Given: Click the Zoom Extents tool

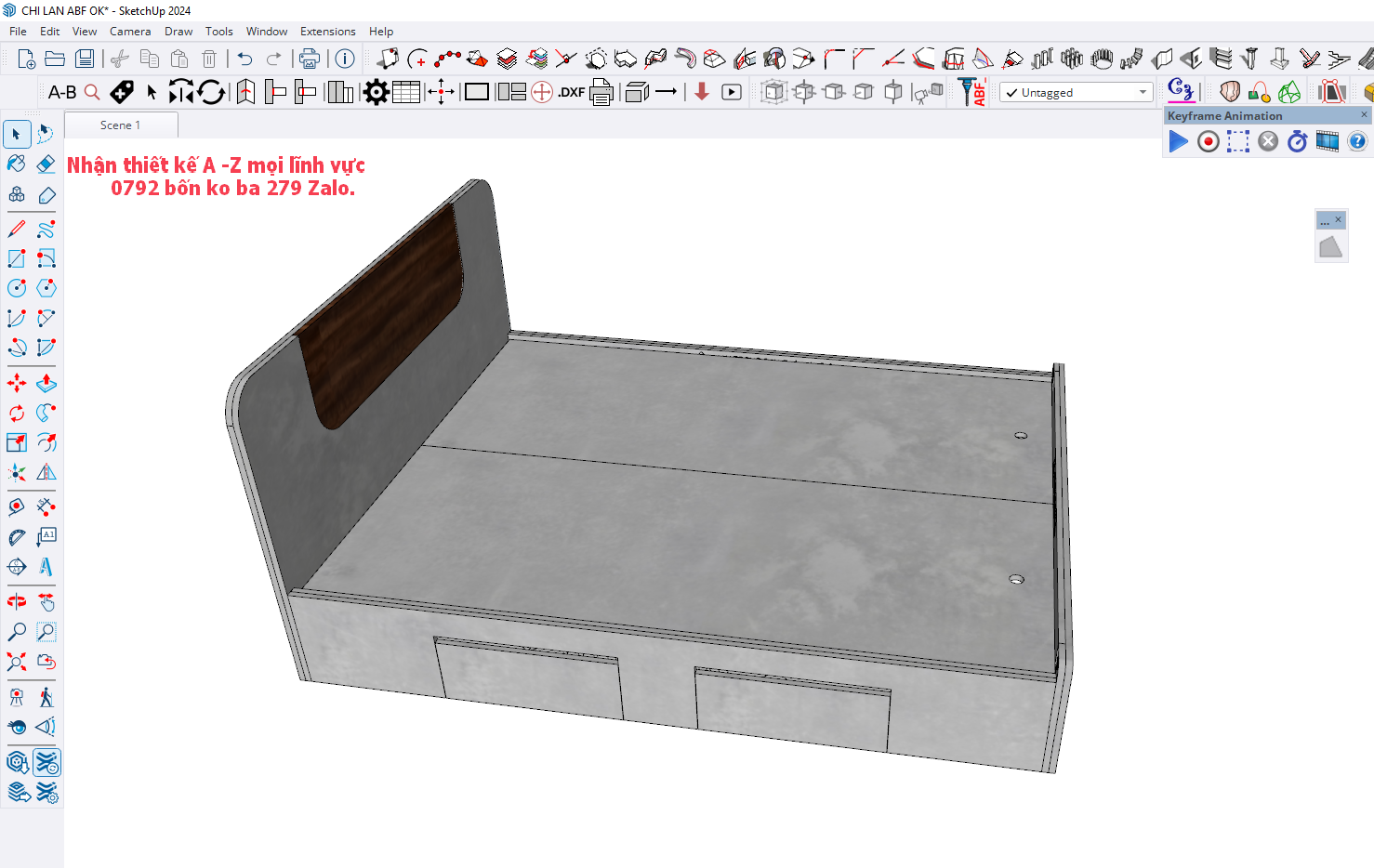Looking at the screenshot, I should pos(17,662).
